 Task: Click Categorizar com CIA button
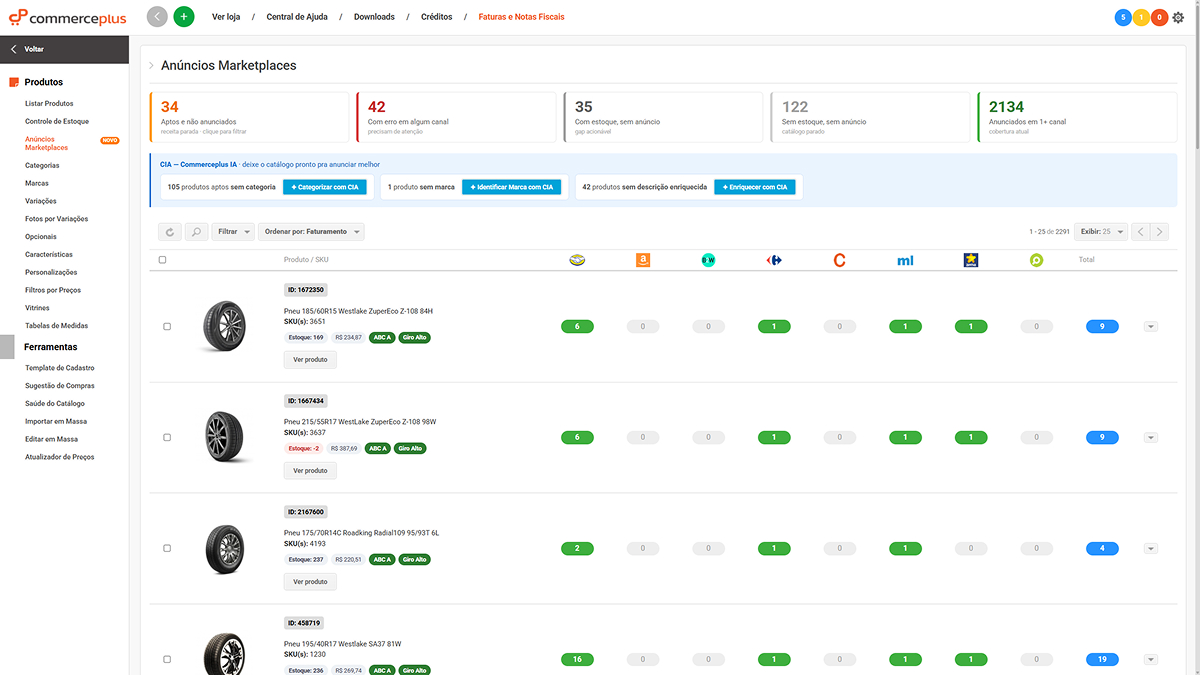coord(325,187)
